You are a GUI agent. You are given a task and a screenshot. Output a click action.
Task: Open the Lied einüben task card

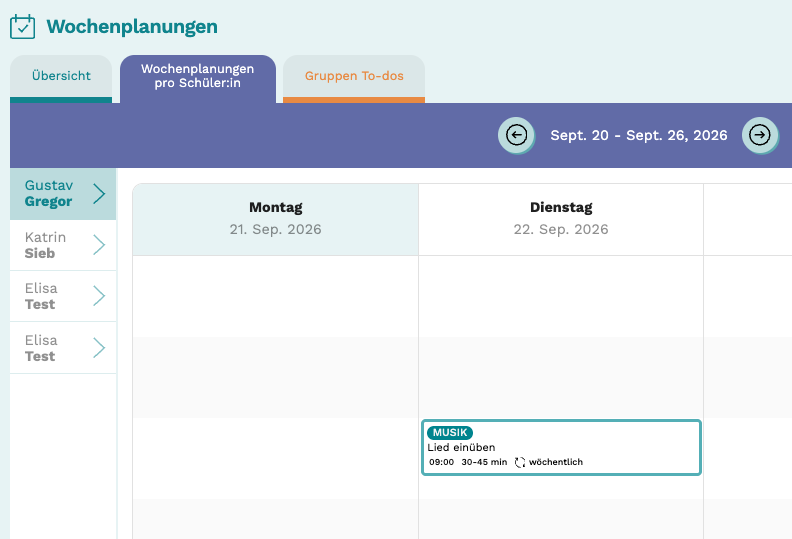click(561, 447)
